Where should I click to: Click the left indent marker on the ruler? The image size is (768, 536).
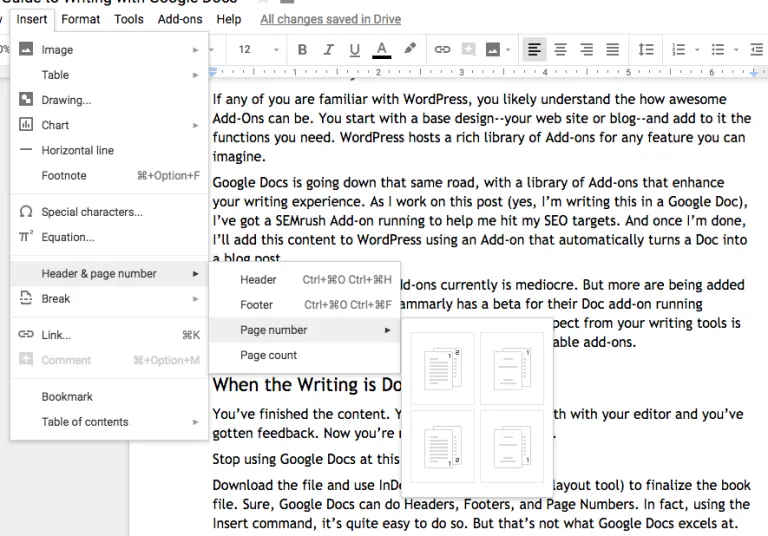[x=213, y=72]
